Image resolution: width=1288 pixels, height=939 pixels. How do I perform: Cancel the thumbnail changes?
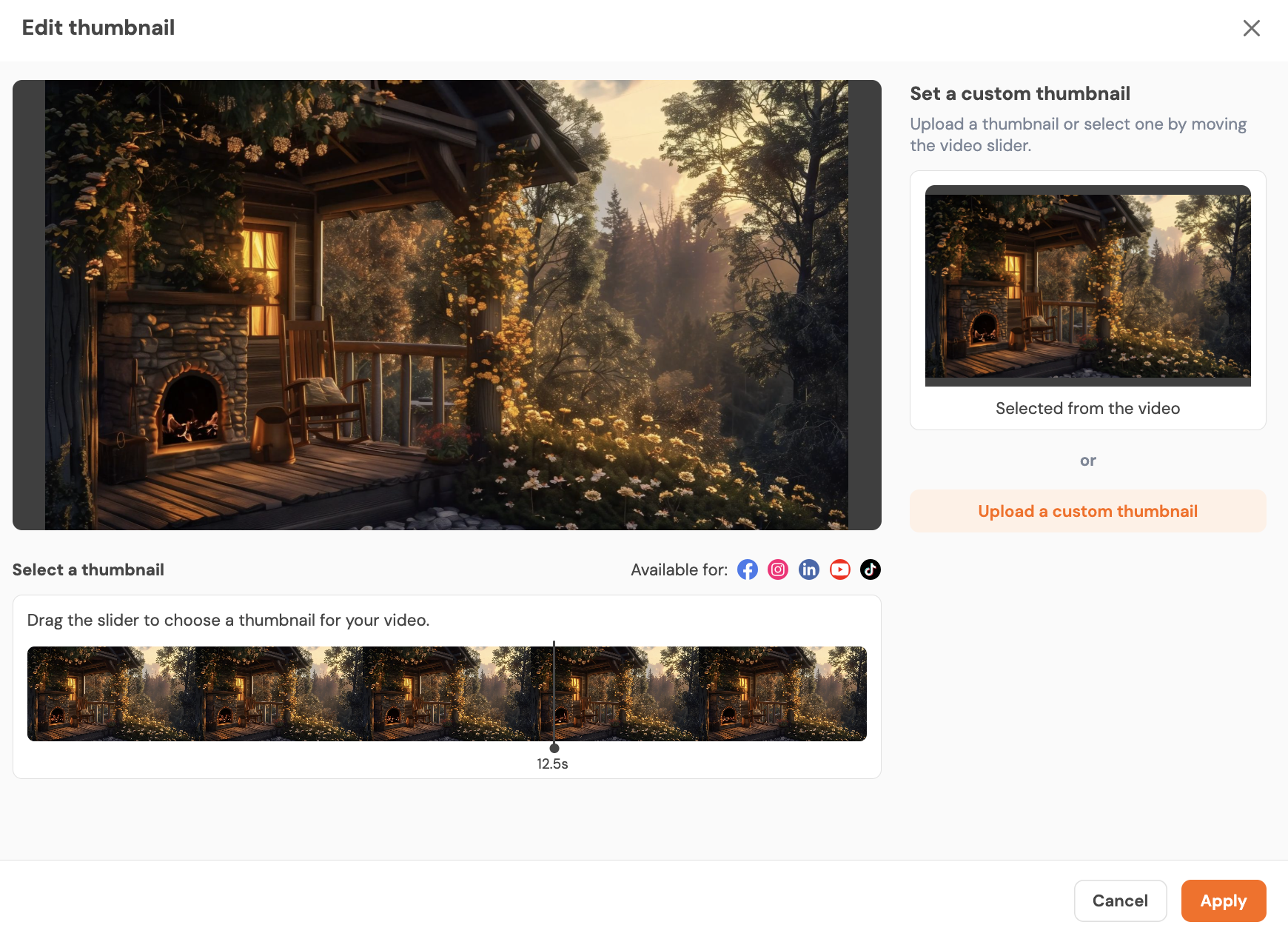tap(1120, 900)
